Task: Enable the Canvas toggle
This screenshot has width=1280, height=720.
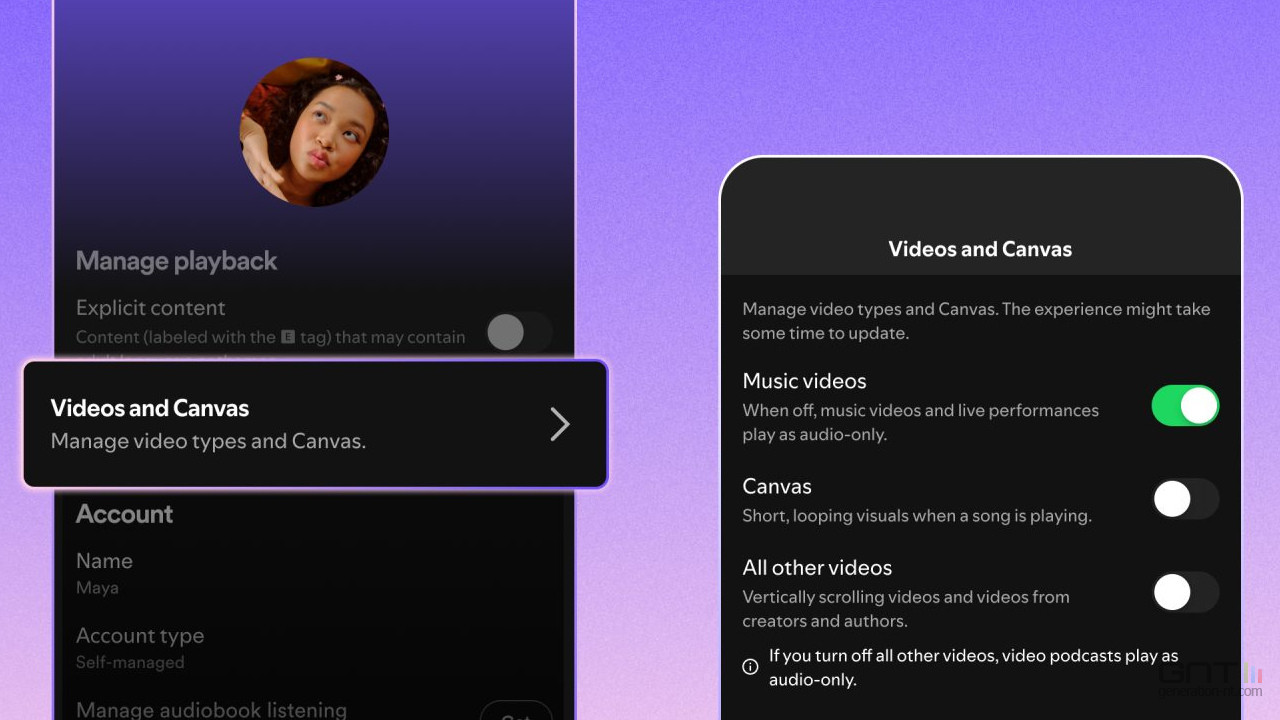Action: point(1185,499)
